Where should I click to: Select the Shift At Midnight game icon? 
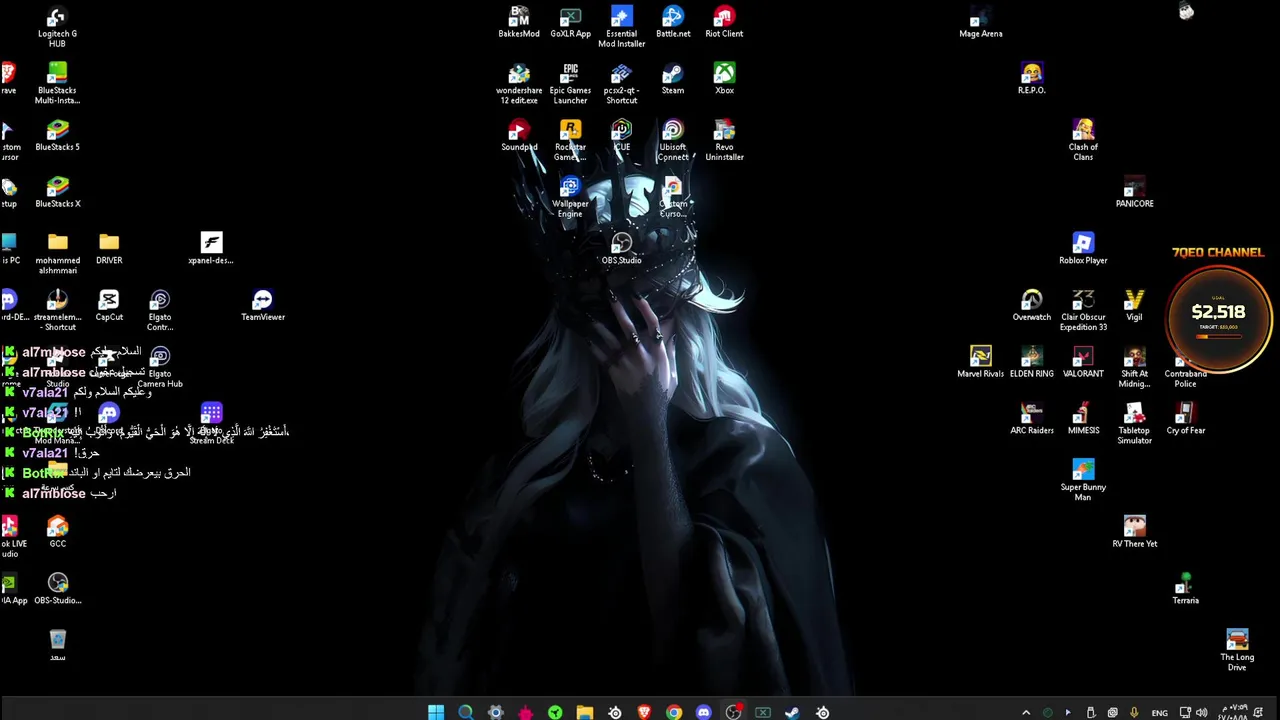point(1134,368)
